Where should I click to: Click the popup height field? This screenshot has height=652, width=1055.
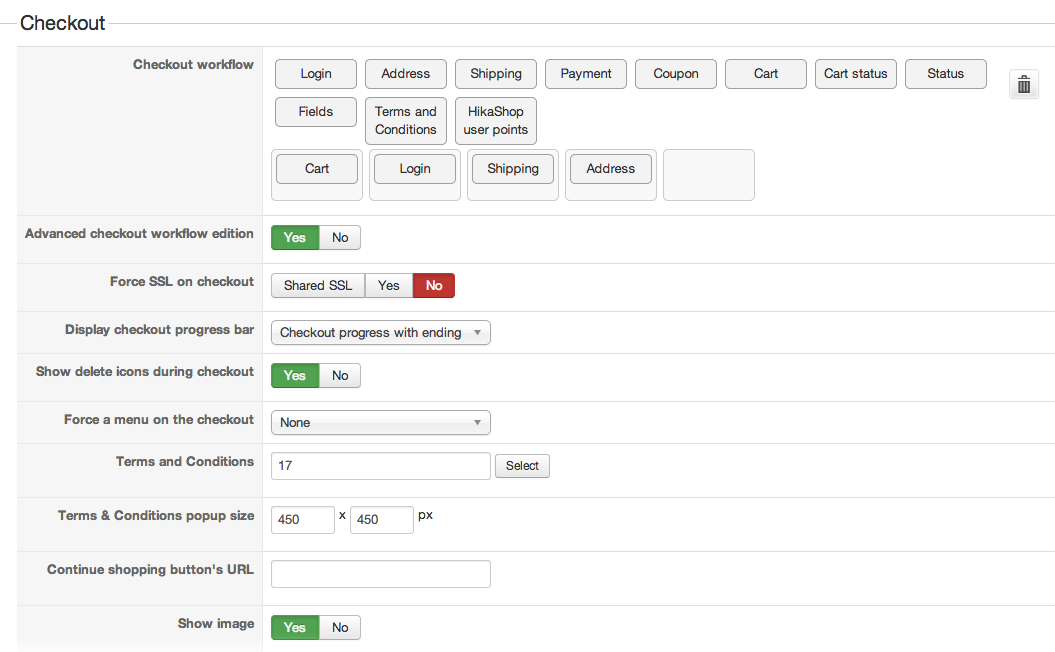click(x=381, y=520)
